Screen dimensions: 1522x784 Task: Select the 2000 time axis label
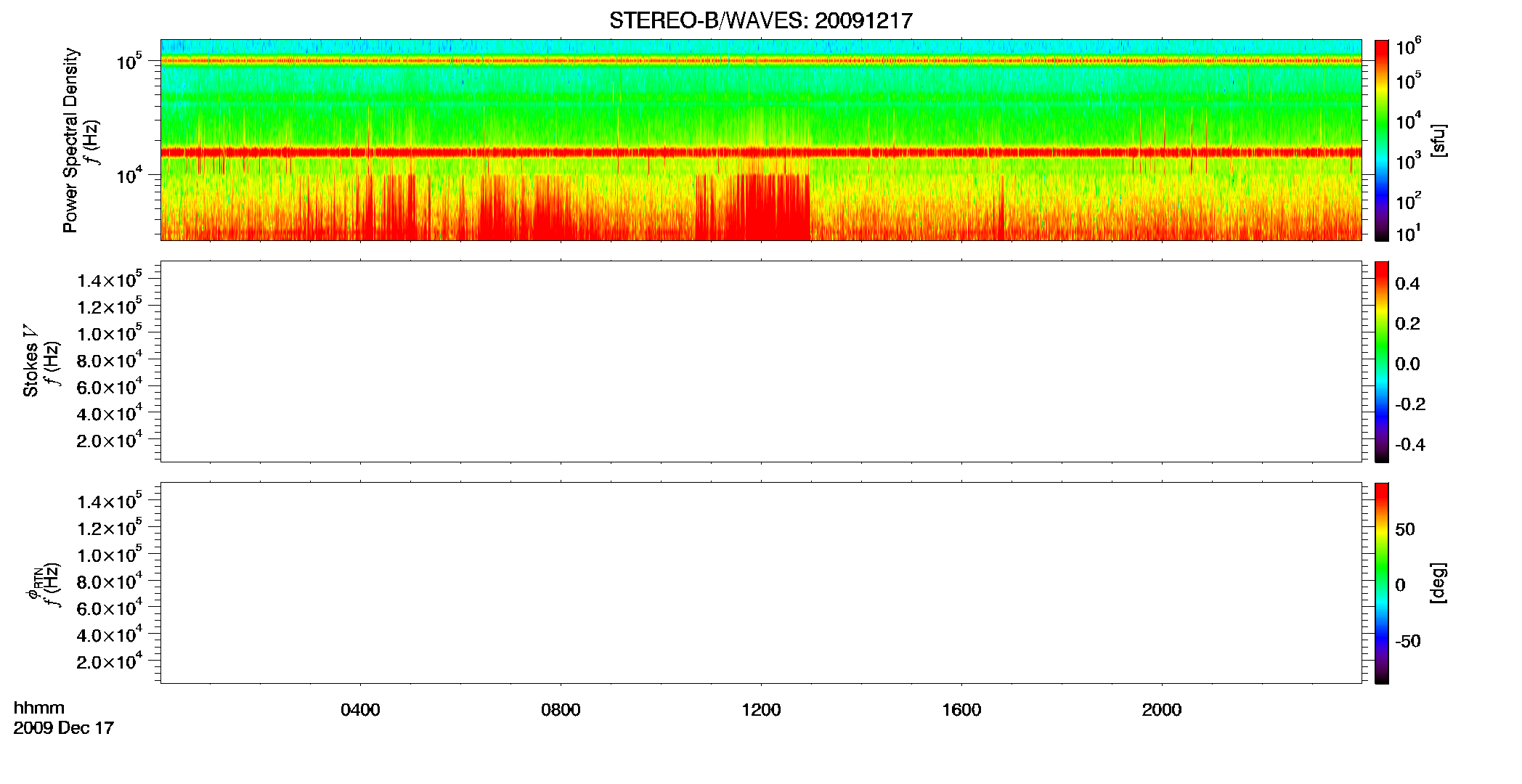1162,710
